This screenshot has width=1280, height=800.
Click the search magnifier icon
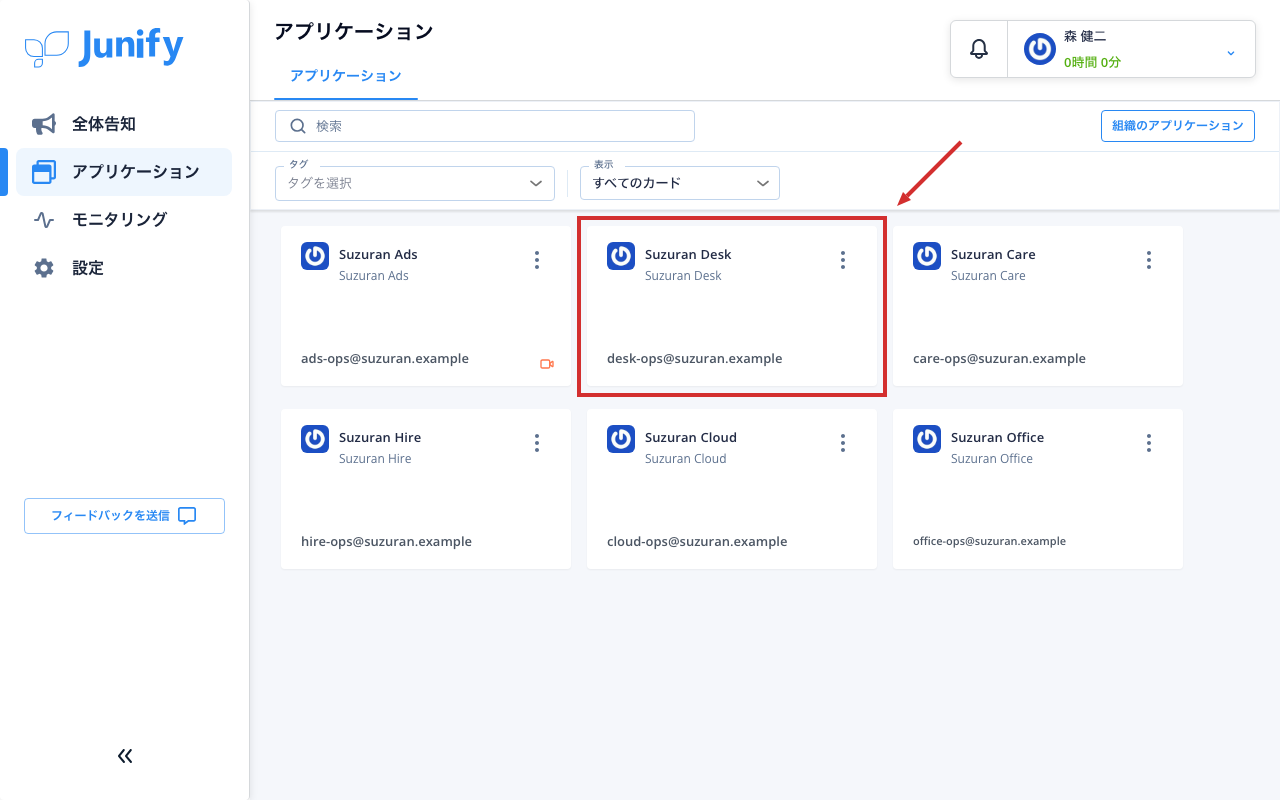tap(298, 126)
